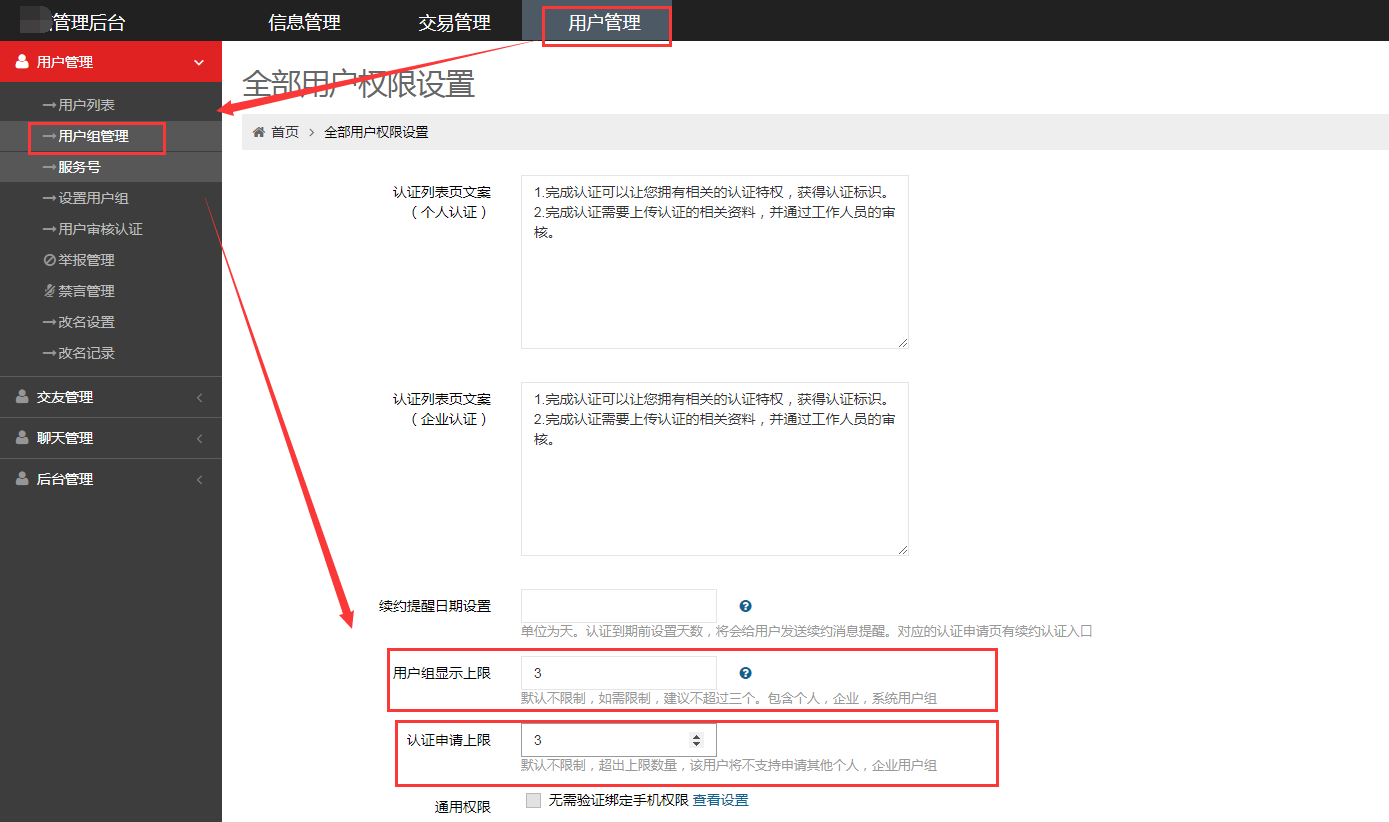Focus the 企业认证 text area
The width and height of the screenshot is (1389, 822).
click(x=715, y=469)
